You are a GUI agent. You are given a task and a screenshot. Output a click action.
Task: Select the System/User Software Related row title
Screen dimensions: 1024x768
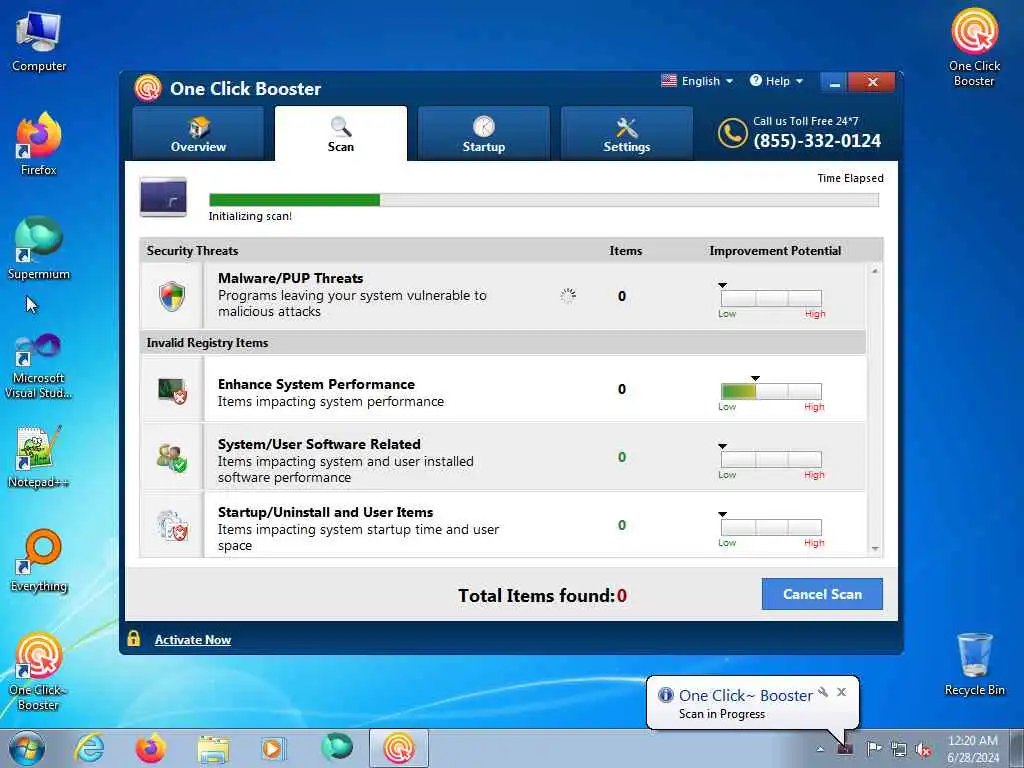[319, 444]
